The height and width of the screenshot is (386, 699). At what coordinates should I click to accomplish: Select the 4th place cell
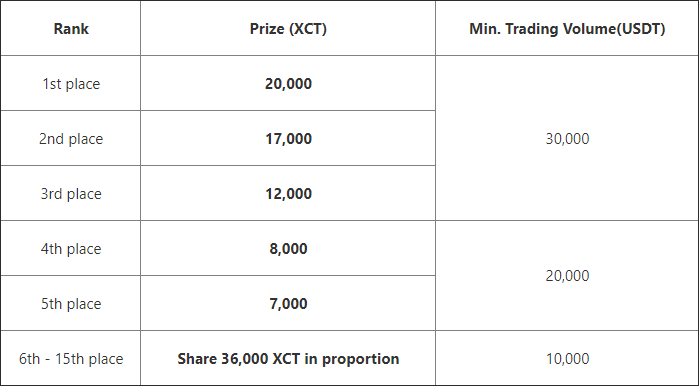tap(71, 248)
